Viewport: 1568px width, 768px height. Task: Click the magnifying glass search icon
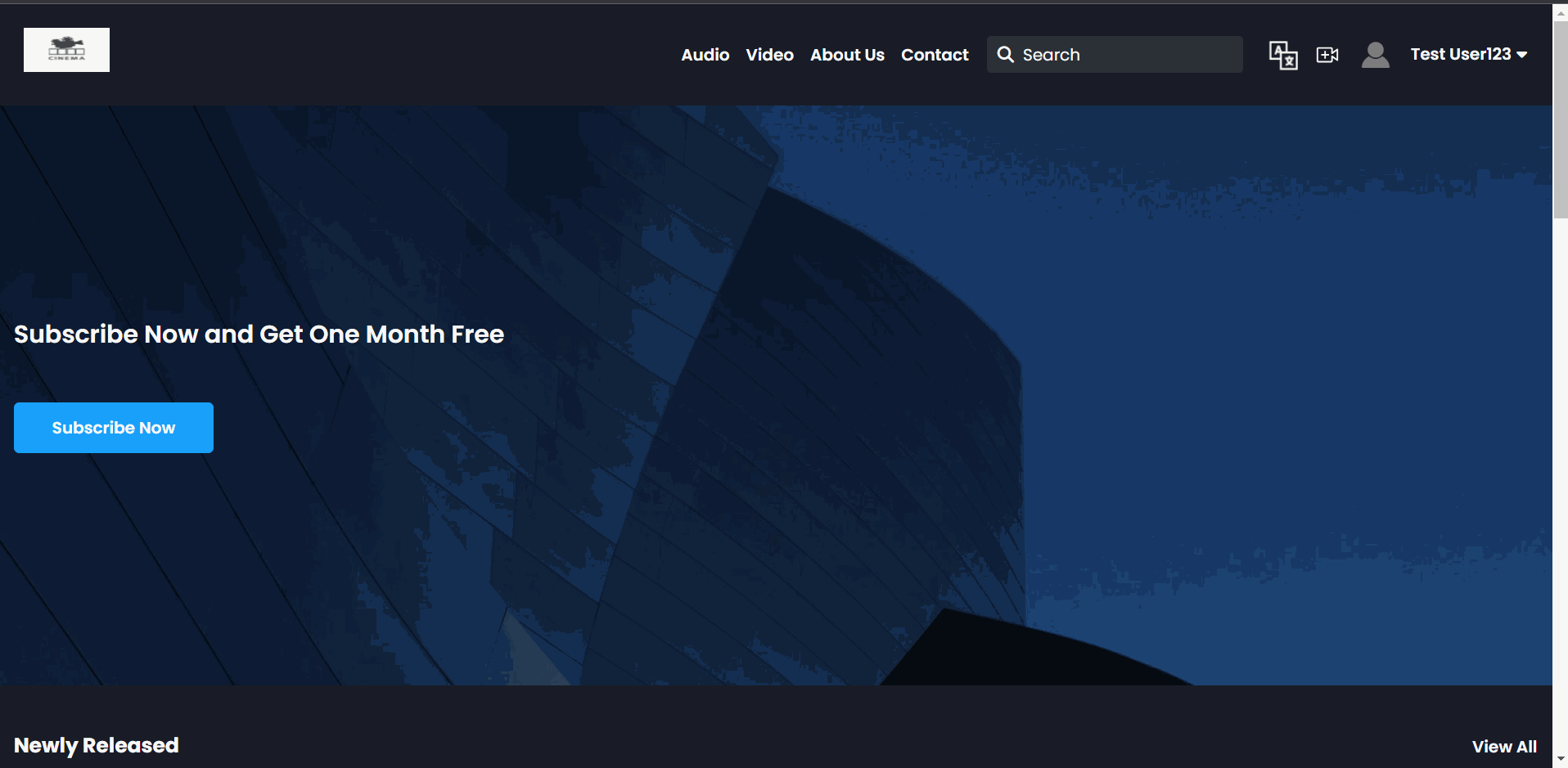click(x=1005, y=55)
